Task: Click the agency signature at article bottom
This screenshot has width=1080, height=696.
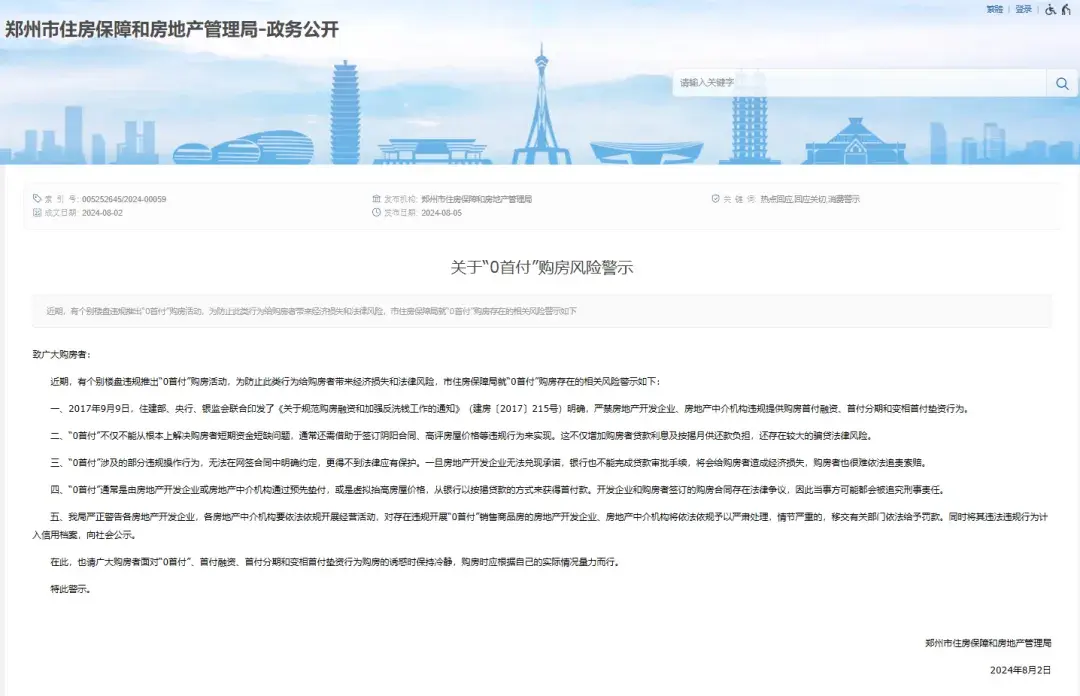Action: coord(988,643)
